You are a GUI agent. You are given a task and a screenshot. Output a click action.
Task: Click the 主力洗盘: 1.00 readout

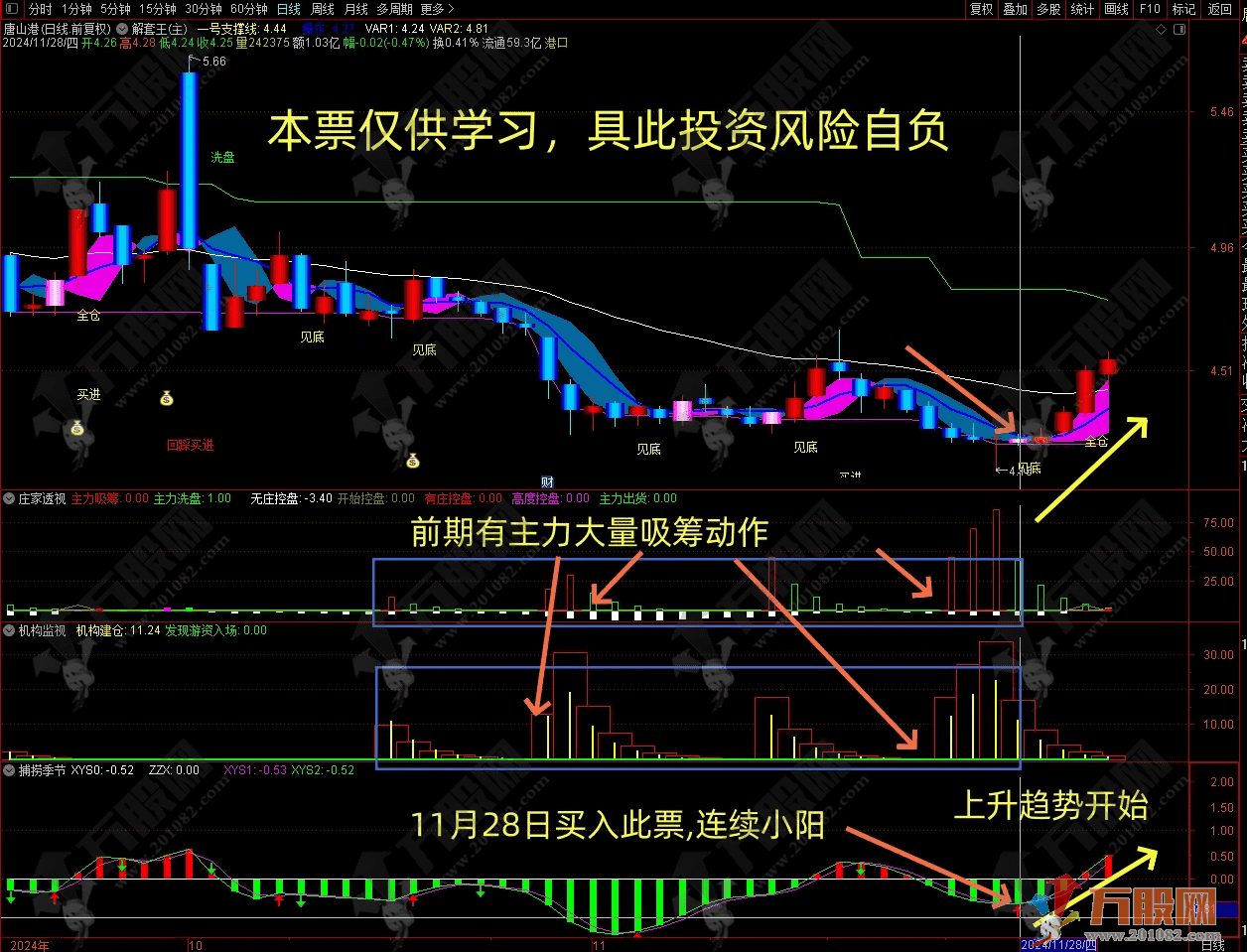(192, 498)
